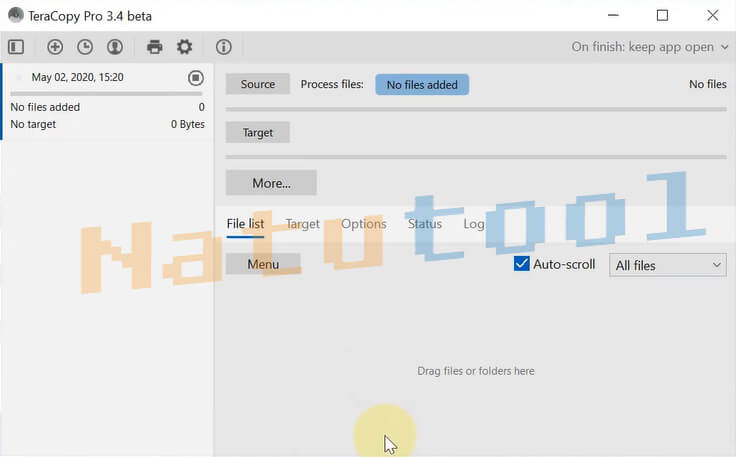The image size is (736, 457).
Task: Open the history clock icon
Action: pyautogui.click(x=85, y=47)
